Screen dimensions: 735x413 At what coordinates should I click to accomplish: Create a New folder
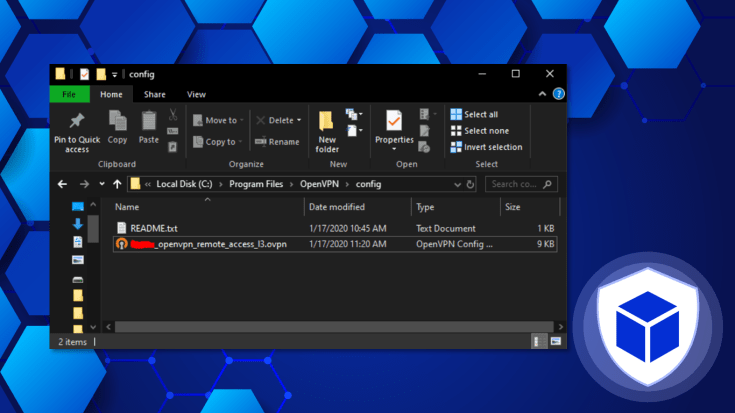click(x=327, y=132)
